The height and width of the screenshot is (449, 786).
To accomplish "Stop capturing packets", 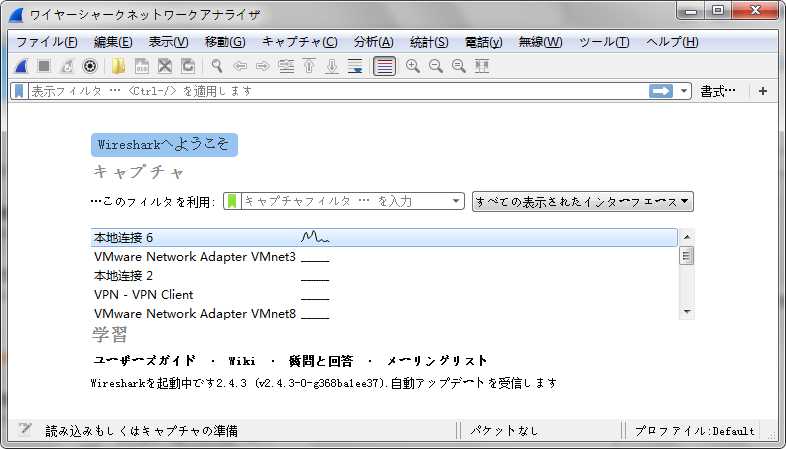I will (44, 66).
